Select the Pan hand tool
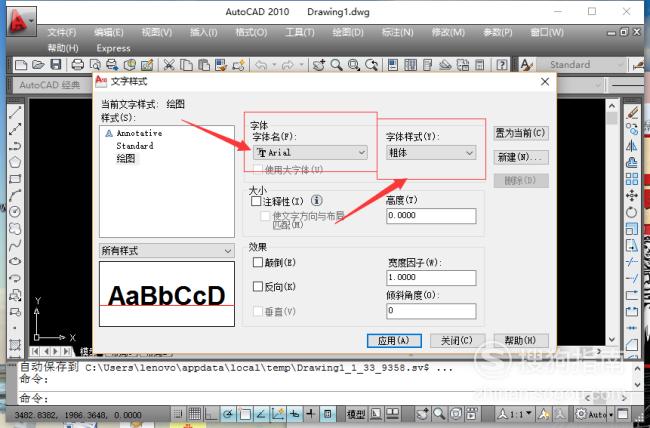This screenshot has height=428, width=650. [319, 65]
